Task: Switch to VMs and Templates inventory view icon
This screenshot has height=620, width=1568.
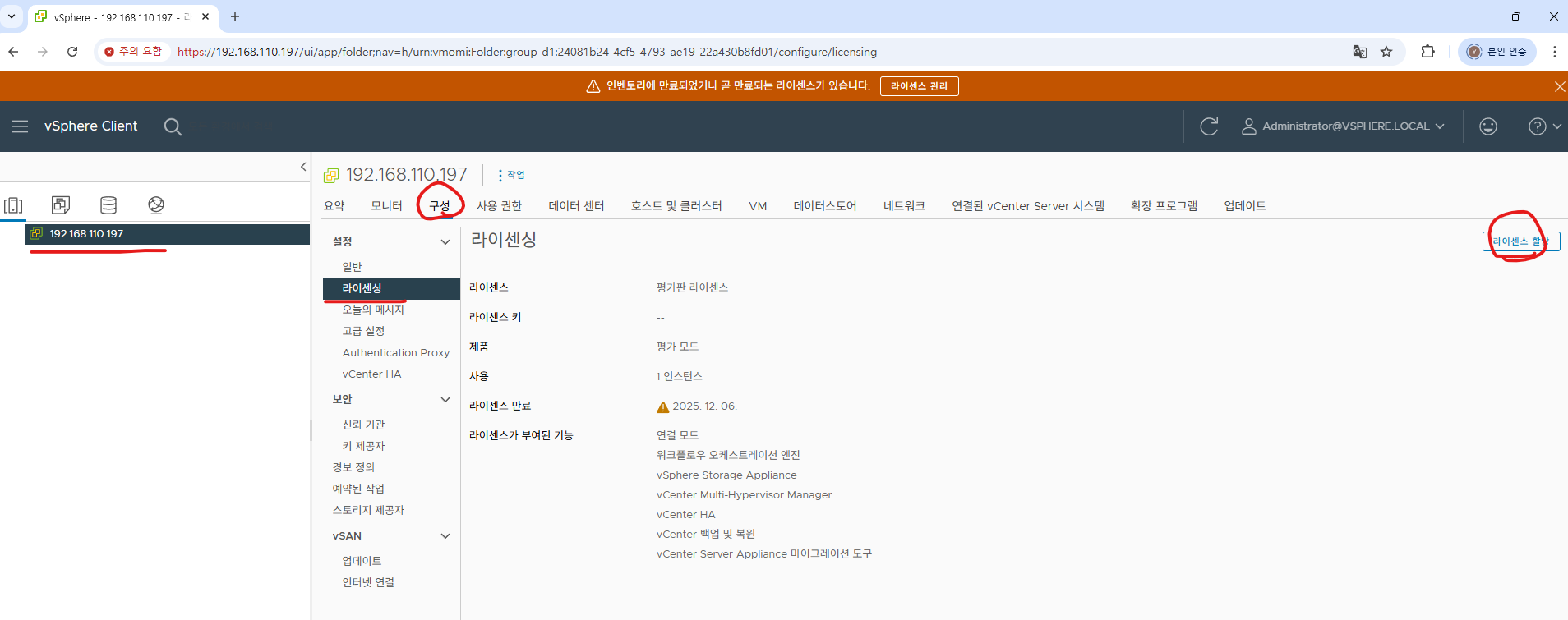Action: [x=61, y=205]
